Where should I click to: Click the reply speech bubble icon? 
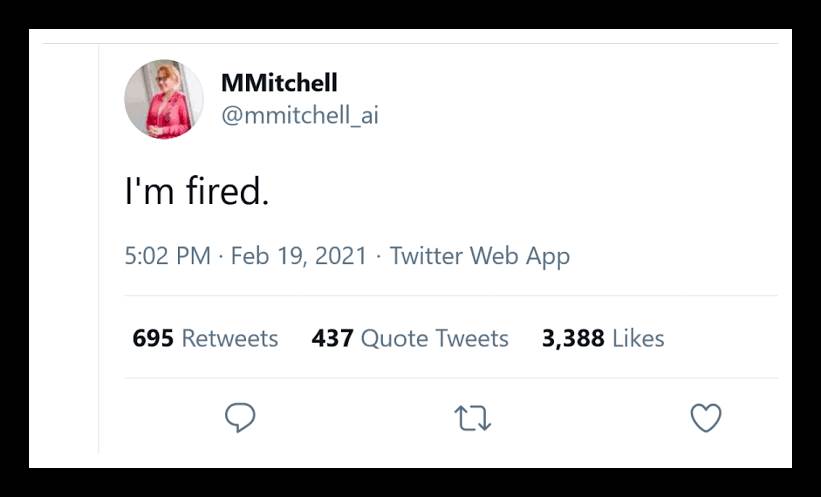240,417
